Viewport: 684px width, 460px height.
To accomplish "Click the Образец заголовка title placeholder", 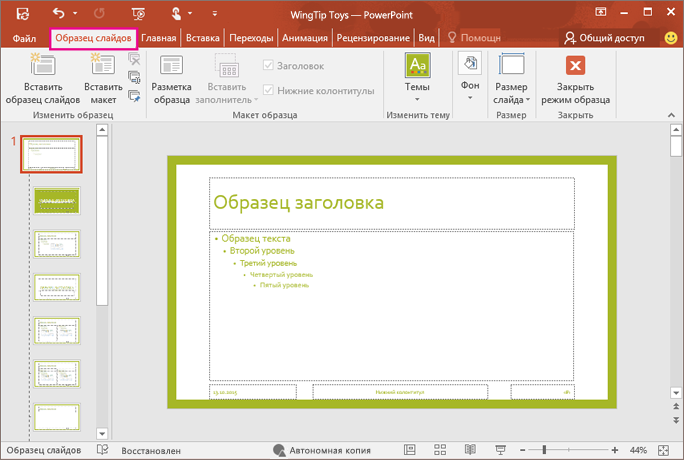I will (x=392, y=203).
